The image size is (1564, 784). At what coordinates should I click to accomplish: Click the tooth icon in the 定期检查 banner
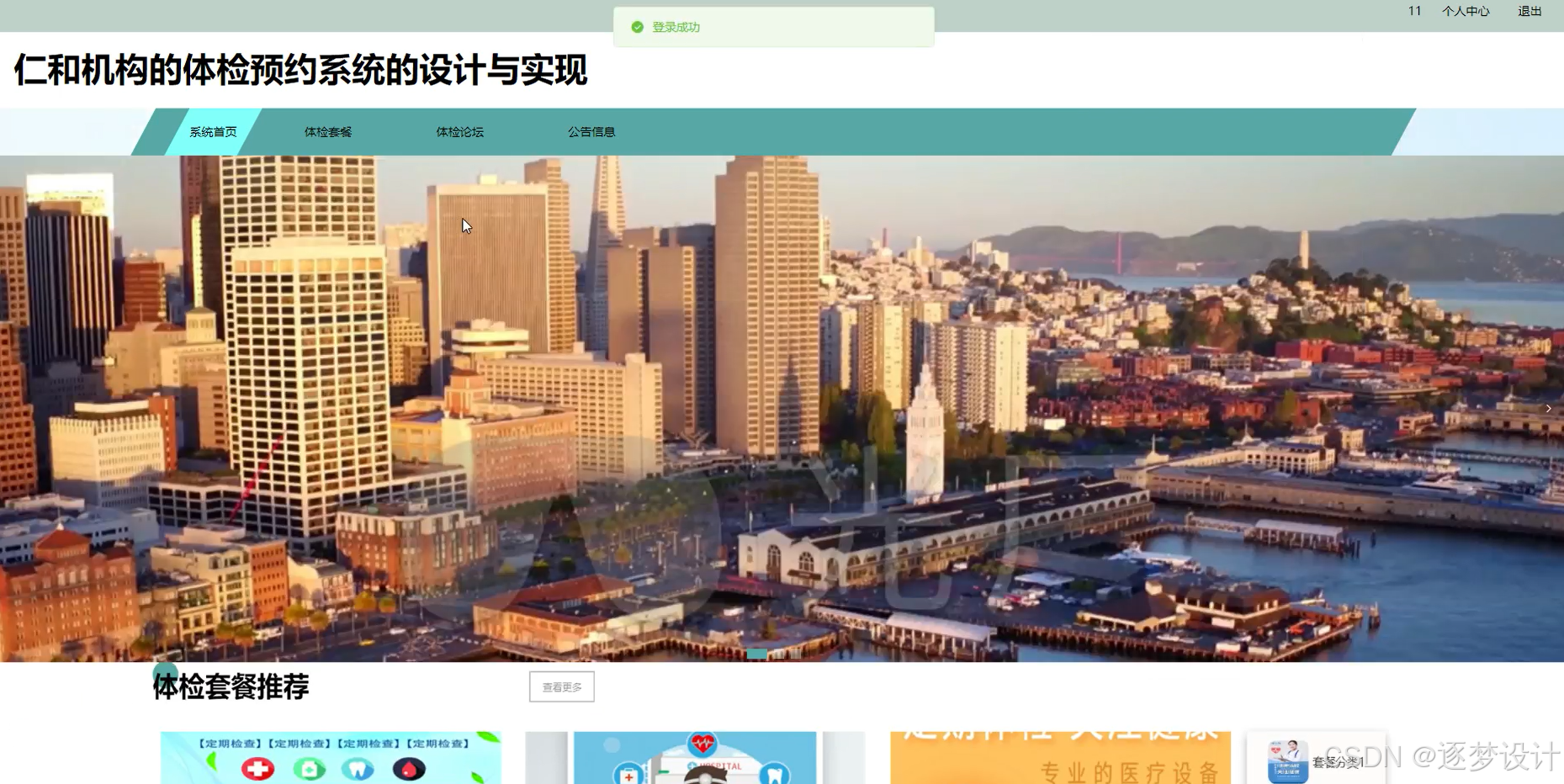point(359,768)
